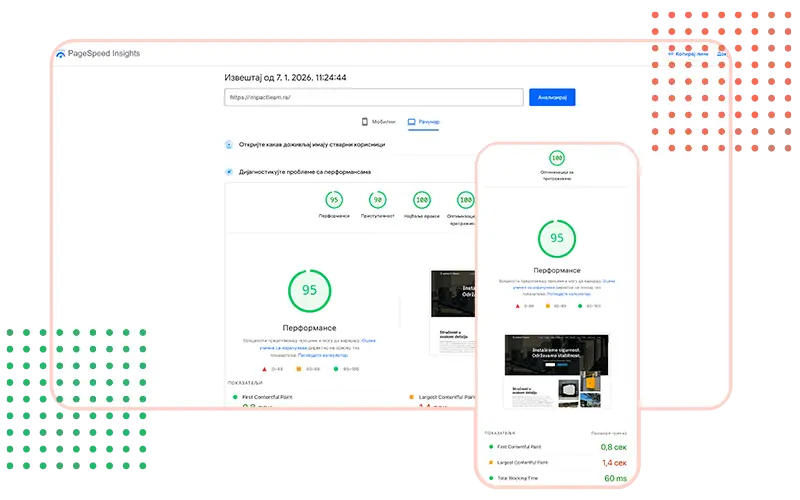Click 'ПОКАЗАТЕЉИ' label in desktop report
The image size is (800, 500).
click(x=245, y=383)
